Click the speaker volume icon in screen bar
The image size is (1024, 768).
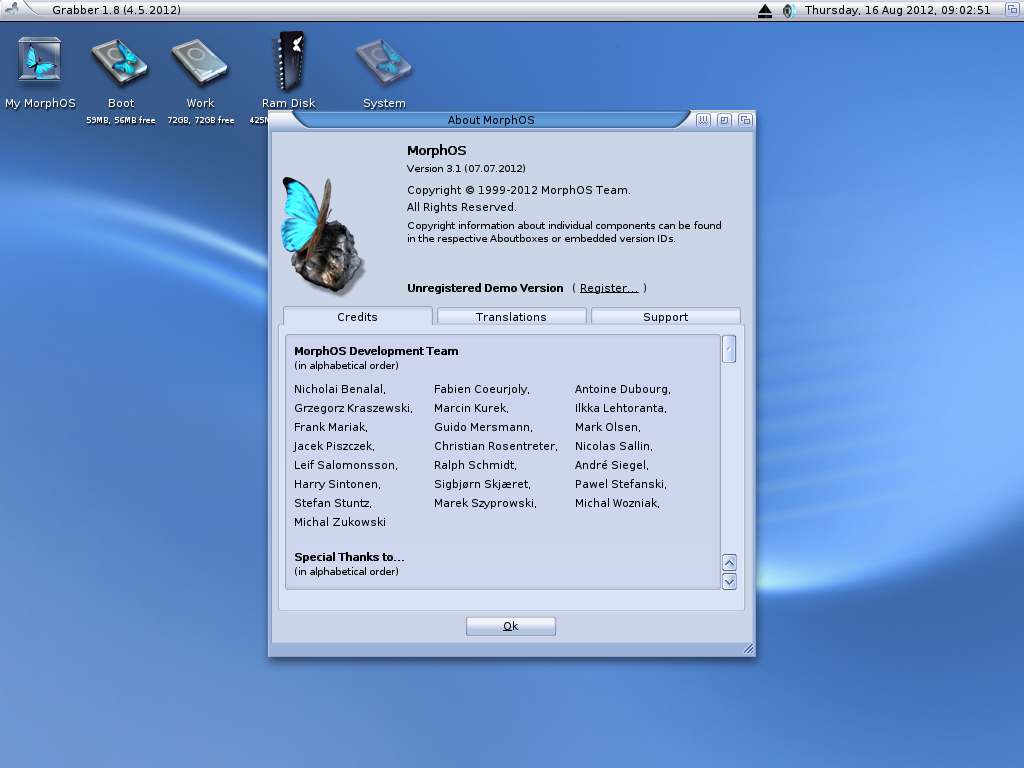[x=788, y=10]
